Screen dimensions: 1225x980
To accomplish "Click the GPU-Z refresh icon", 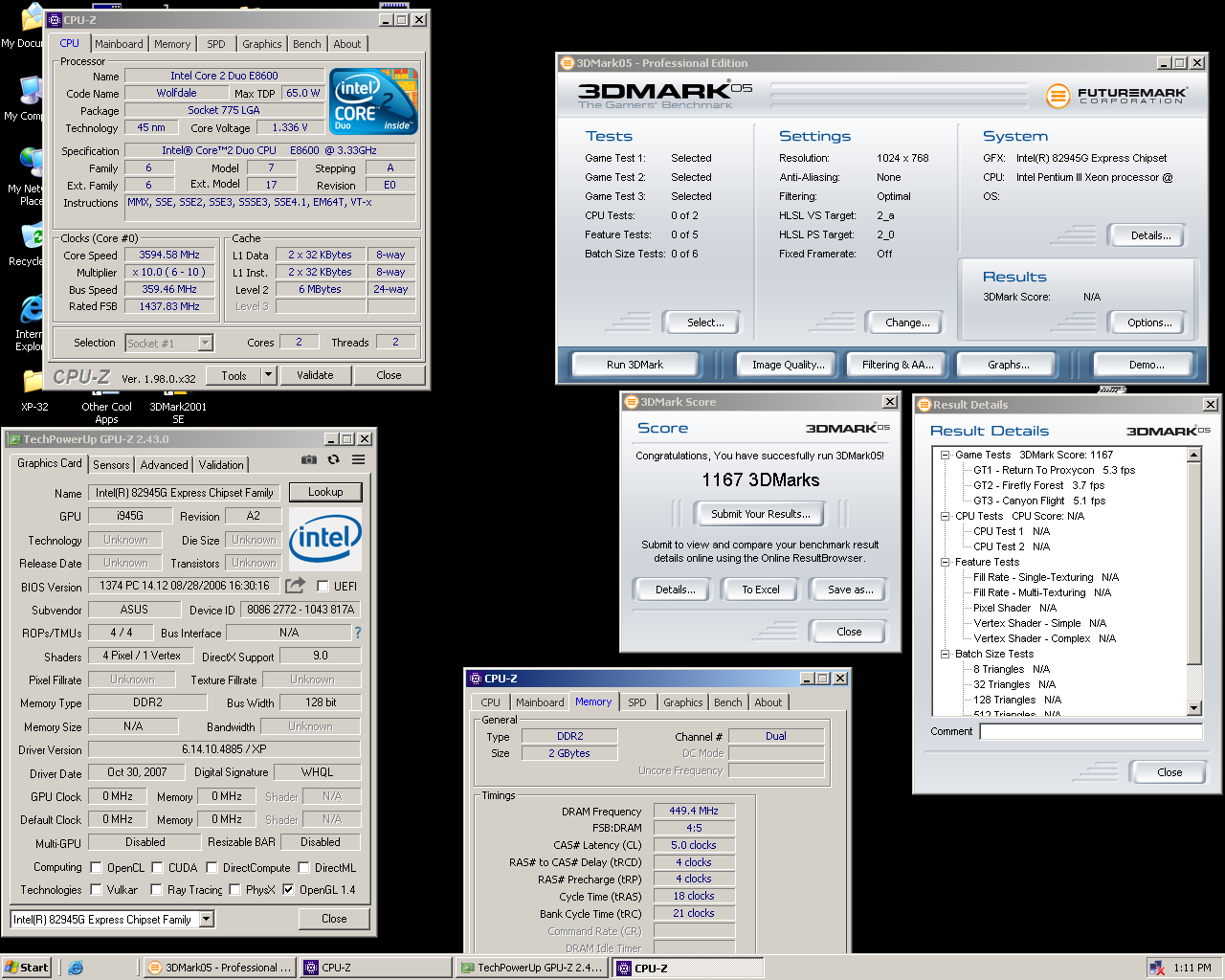I will 333,459.
